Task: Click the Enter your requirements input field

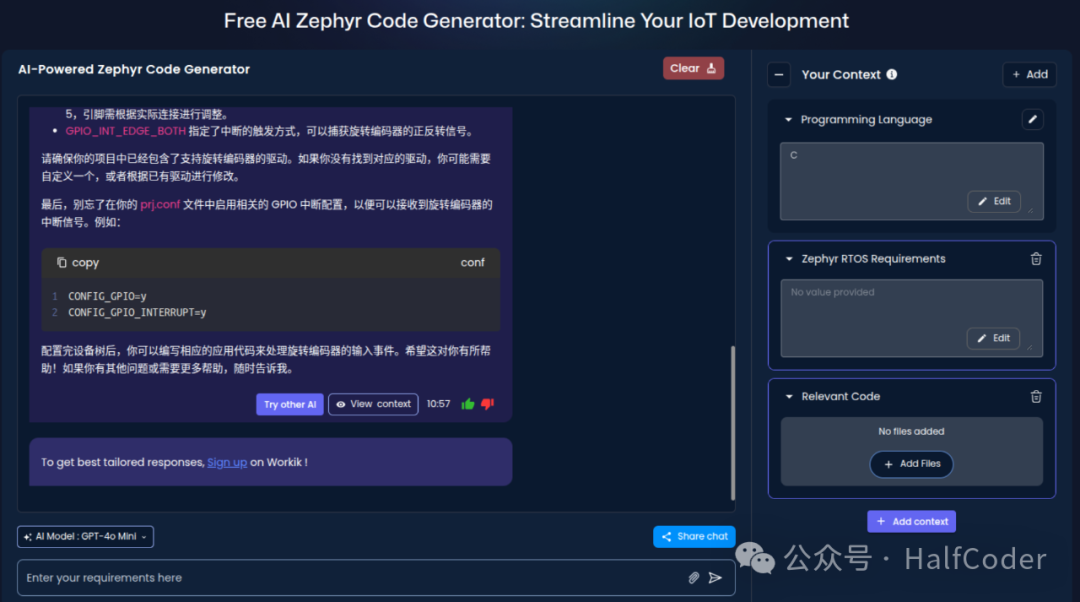Action: point(350,578)
